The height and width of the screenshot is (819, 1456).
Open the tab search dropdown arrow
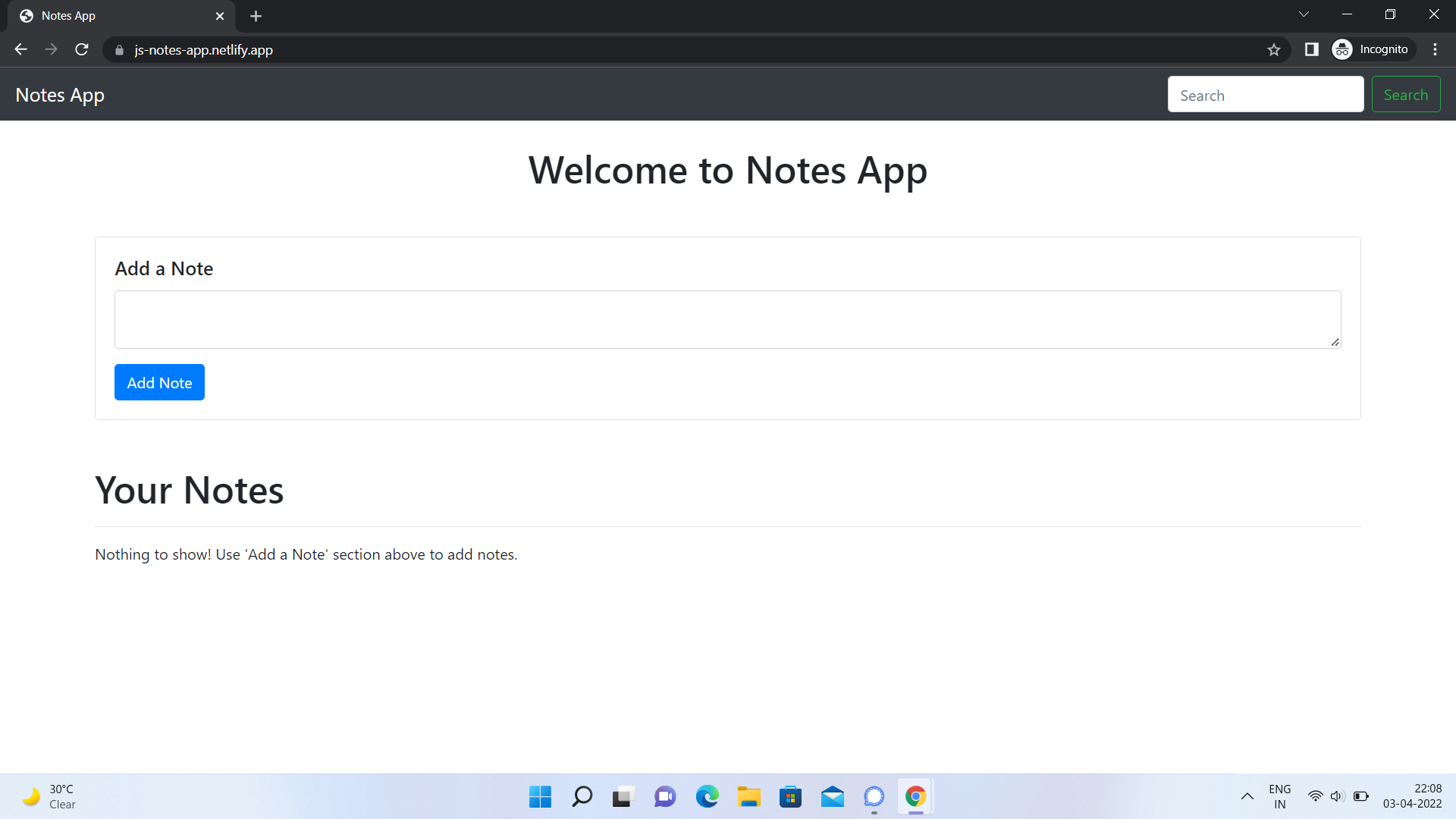1304,14
